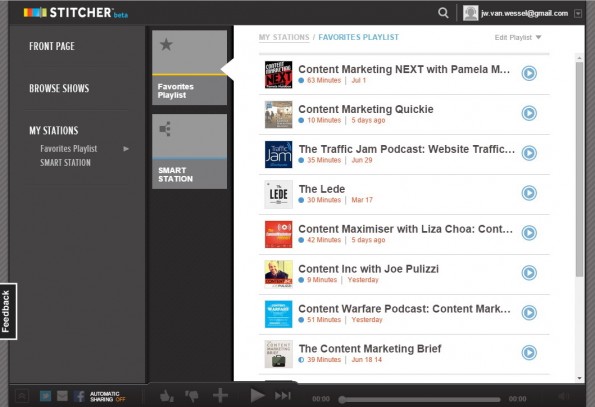595x407 pixels.
Task: Open Favorites Playlist in sidebar
Action: [69, 149]
